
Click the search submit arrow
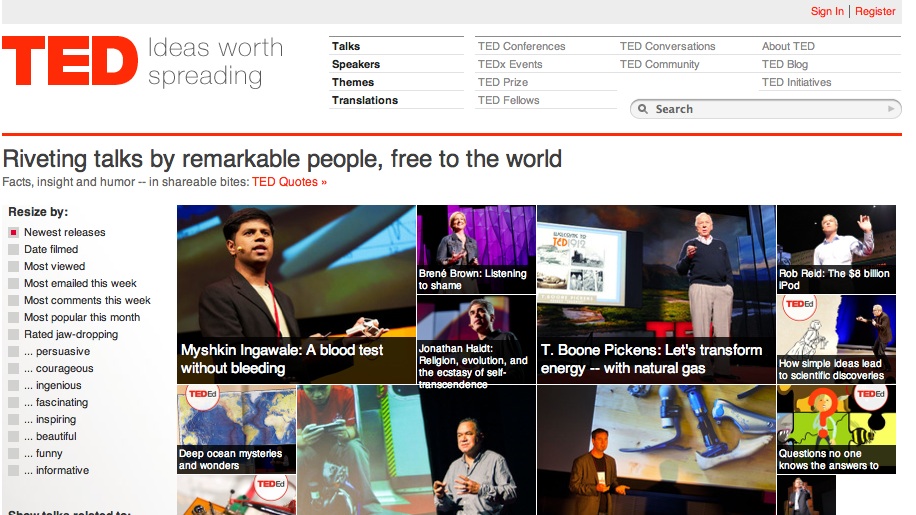coord(891,109)
